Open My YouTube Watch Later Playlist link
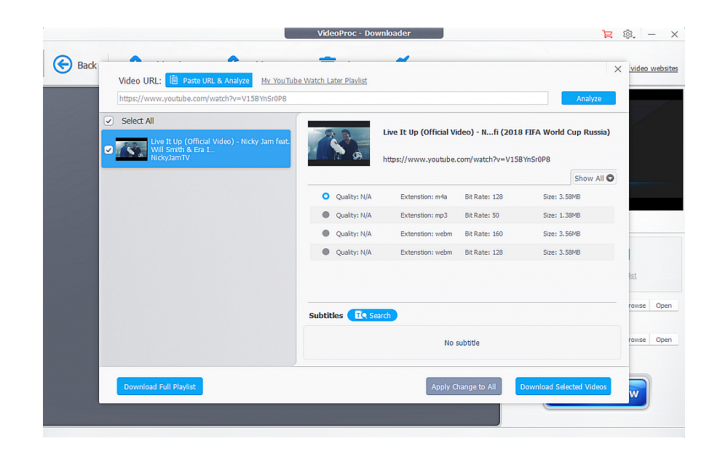Viewport: 728px width, 465px height. click(314, 81)
